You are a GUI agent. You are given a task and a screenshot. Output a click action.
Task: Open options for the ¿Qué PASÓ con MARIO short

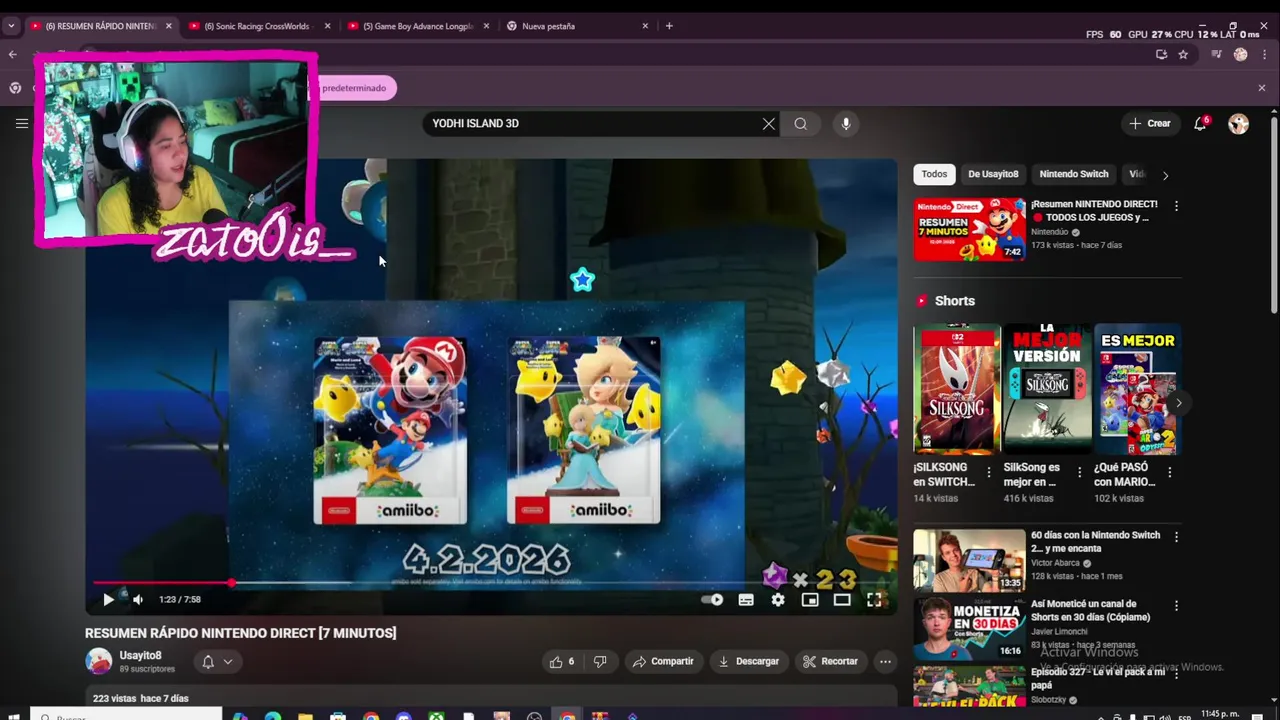coord(1169,471)
